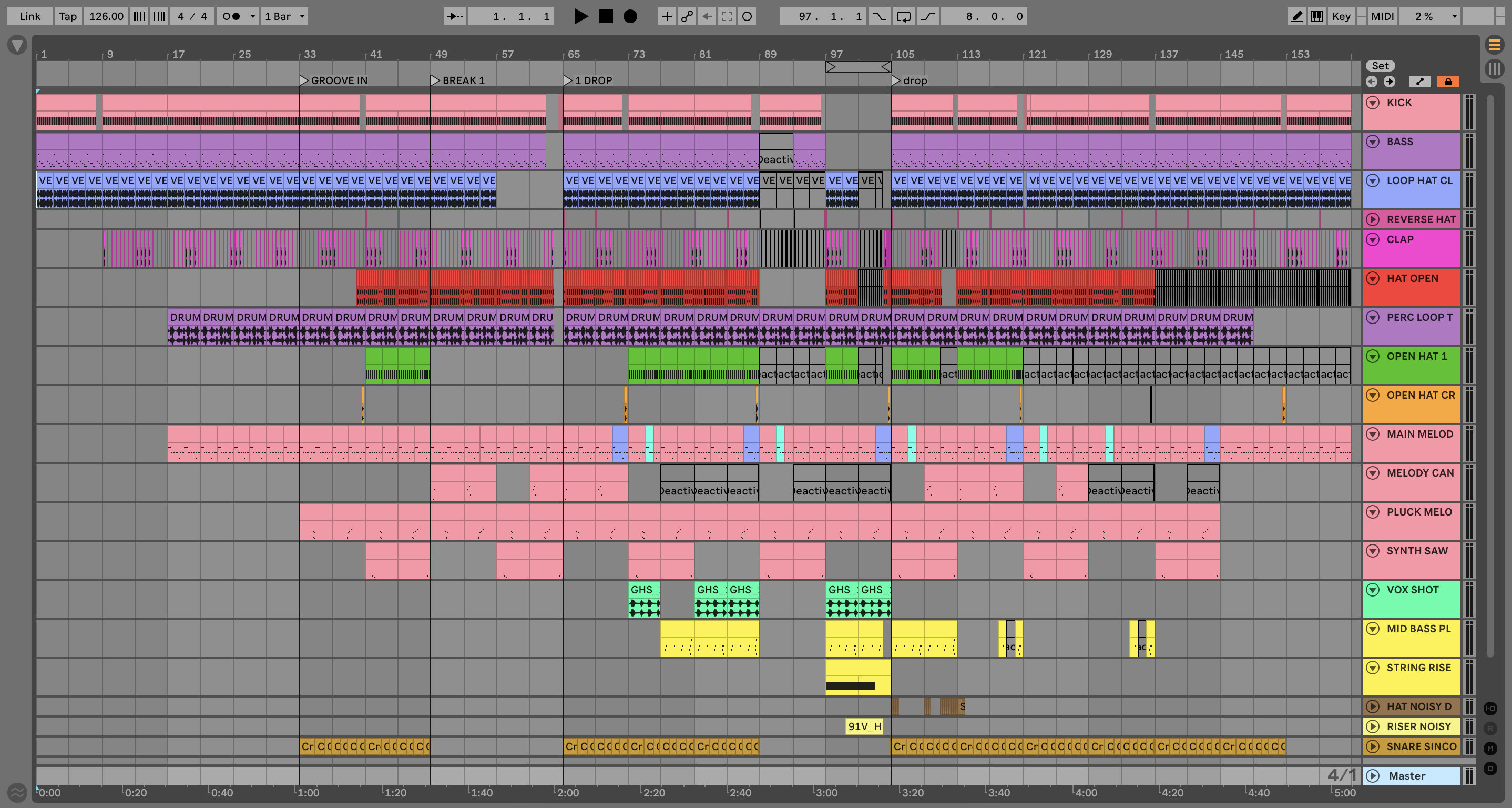Fold the KICK track with its triangle
Screen dimensions: 1512x808
tap(1372, 103)
